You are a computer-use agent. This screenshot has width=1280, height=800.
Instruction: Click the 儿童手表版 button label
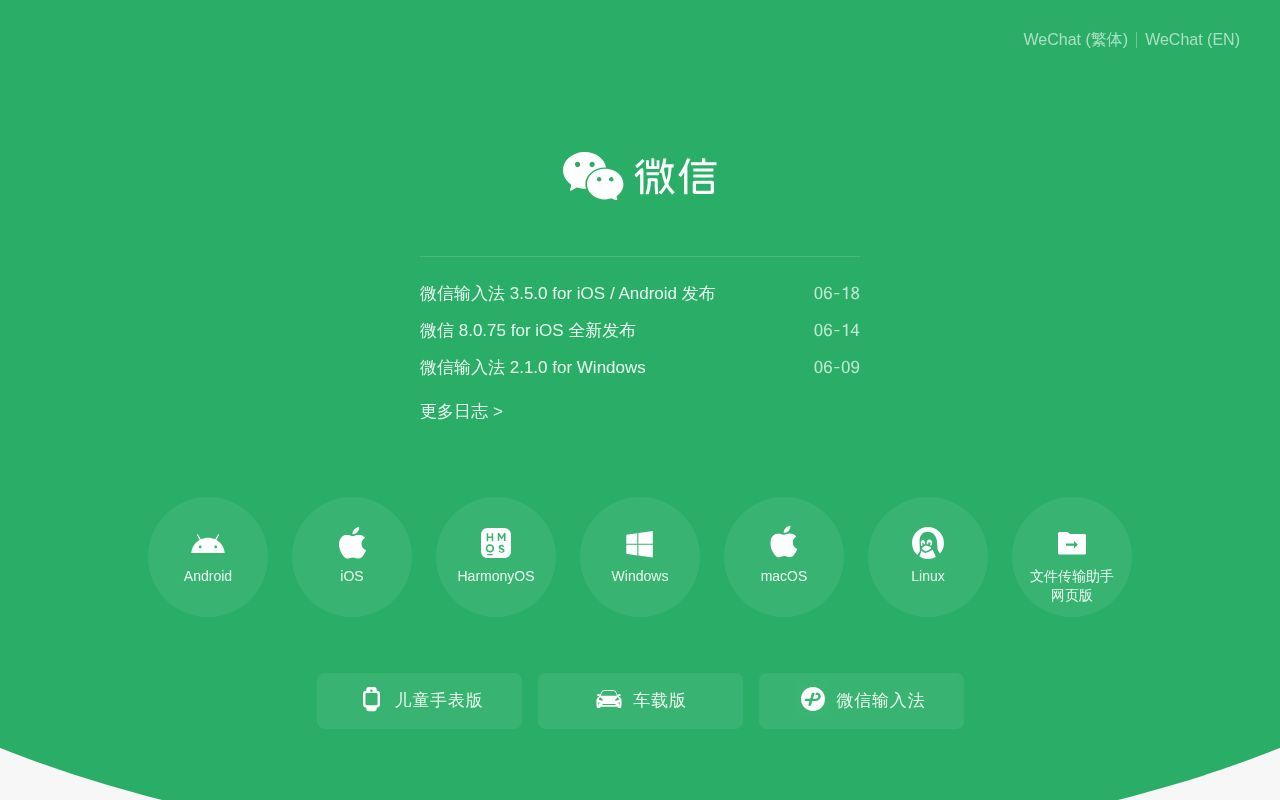(438, 701)
